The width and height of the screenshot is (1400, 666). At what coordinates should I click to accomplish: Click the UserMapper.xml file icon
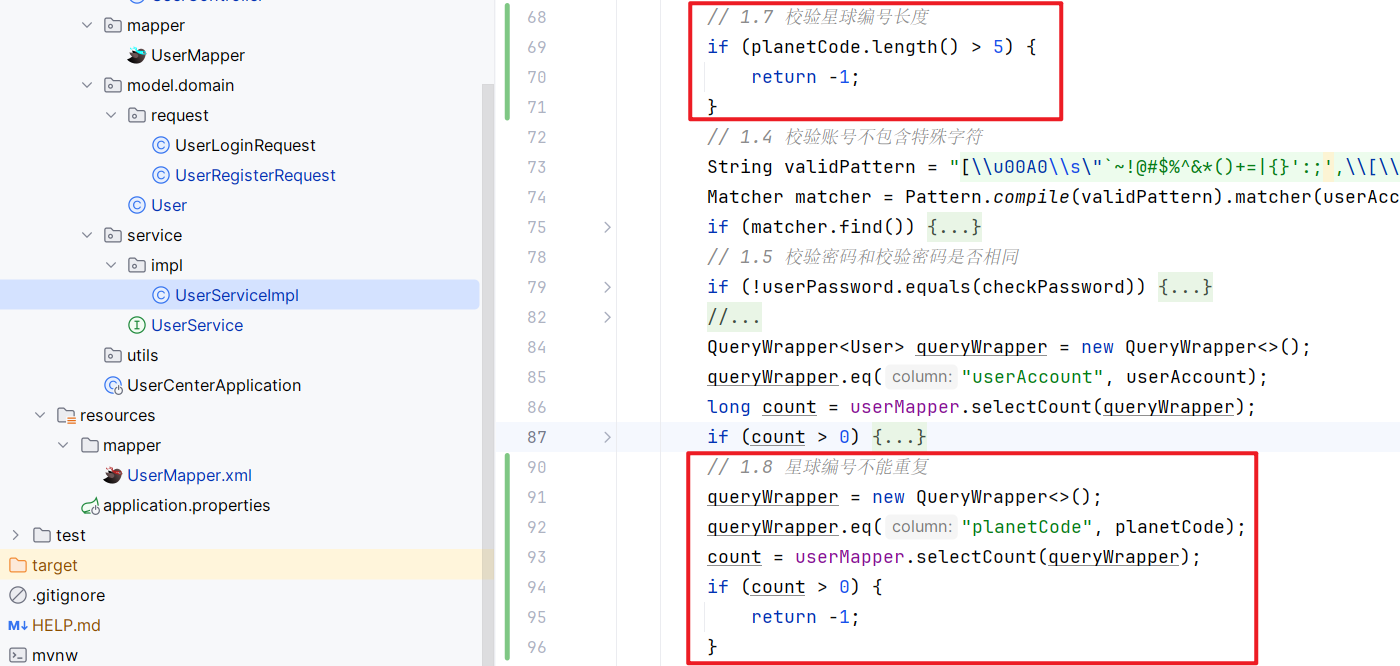tap(113, 475)
